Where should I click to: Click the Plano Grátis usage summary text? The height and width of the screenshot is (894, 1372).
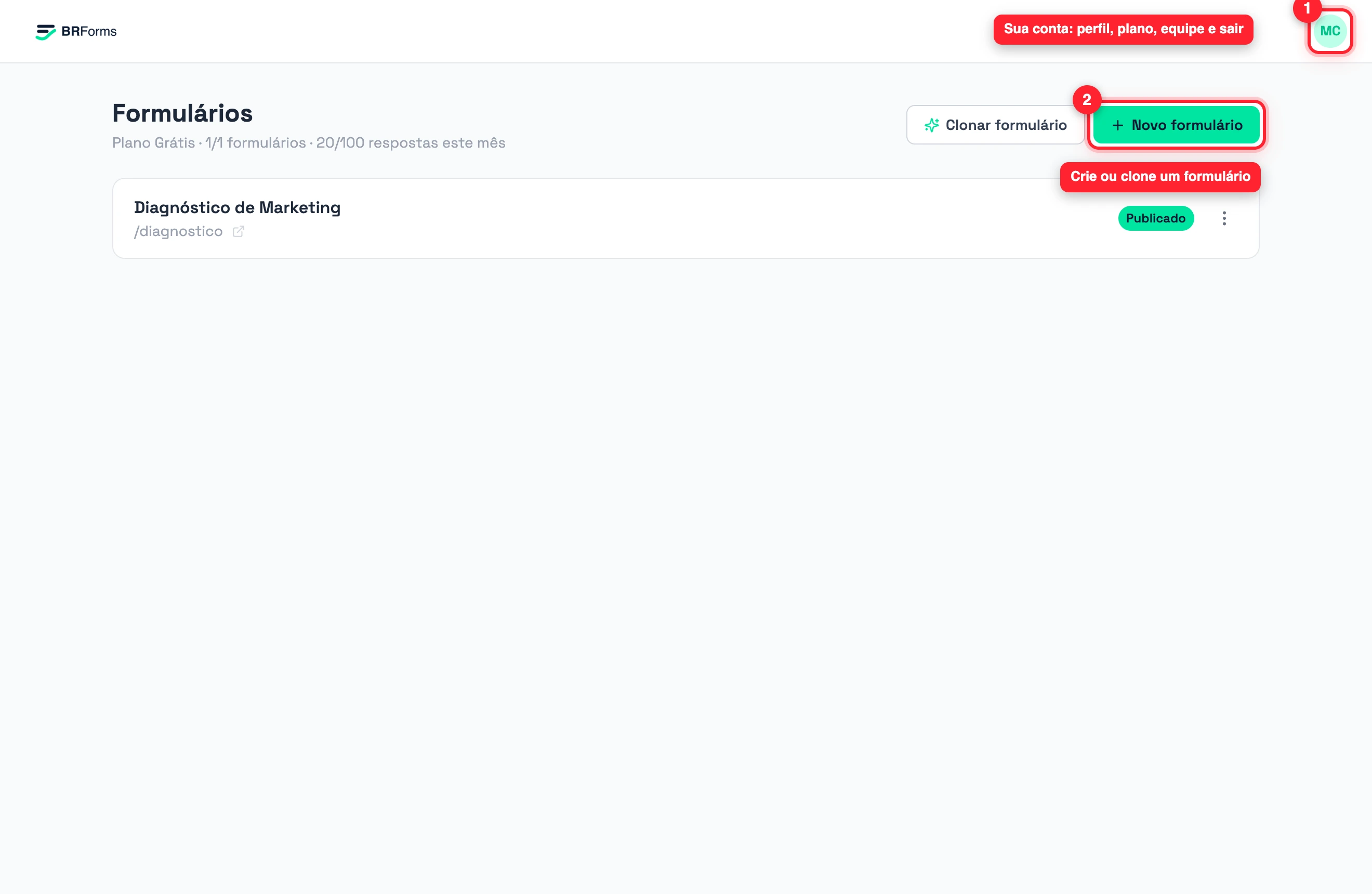click(308, 143)
